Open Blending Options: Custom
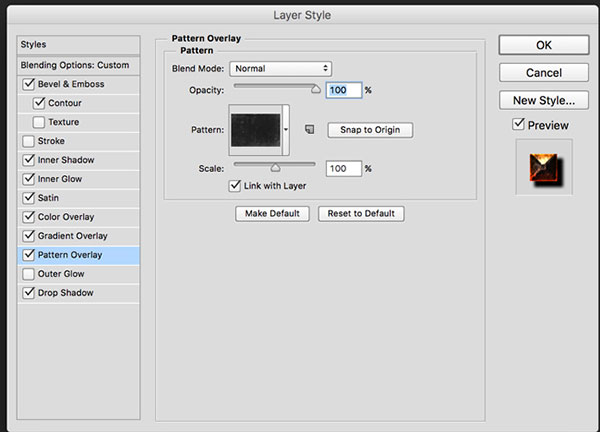Viewport: 600px width, 432px height. click(78, 65)
